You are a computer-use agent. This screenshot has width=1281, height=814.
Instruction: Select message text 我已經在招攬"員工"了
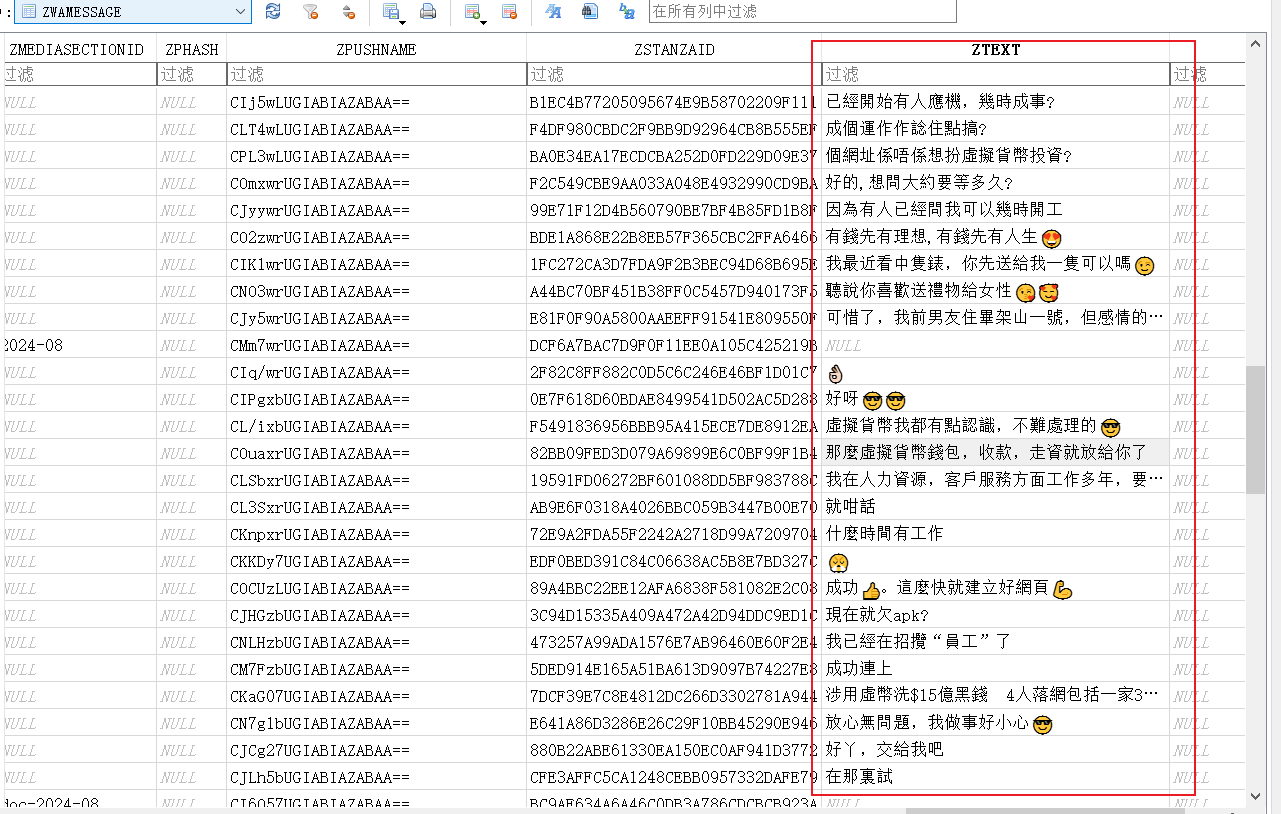[918, 642]
